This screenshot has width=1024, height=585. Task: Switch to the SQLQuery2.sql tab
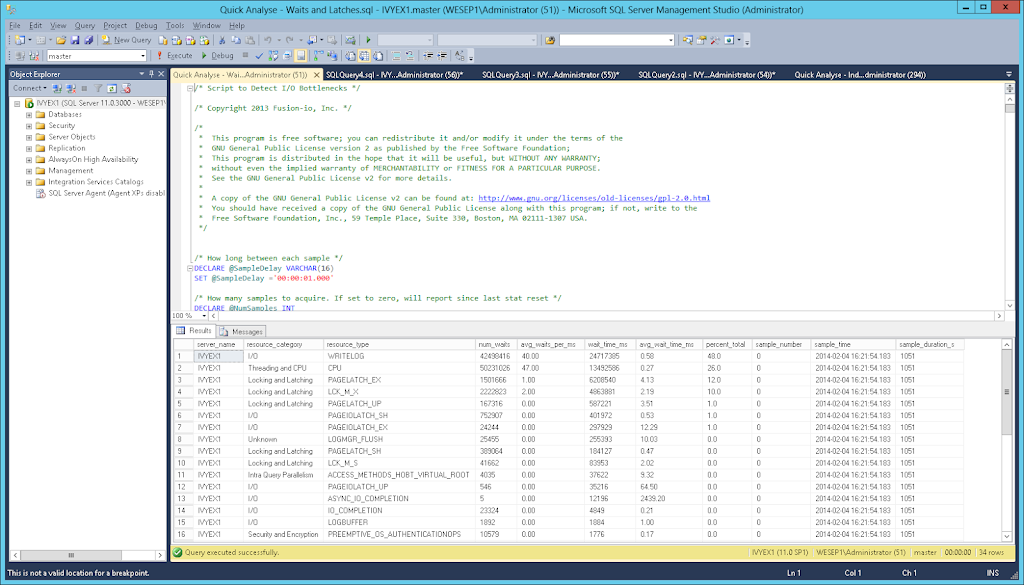707,75
